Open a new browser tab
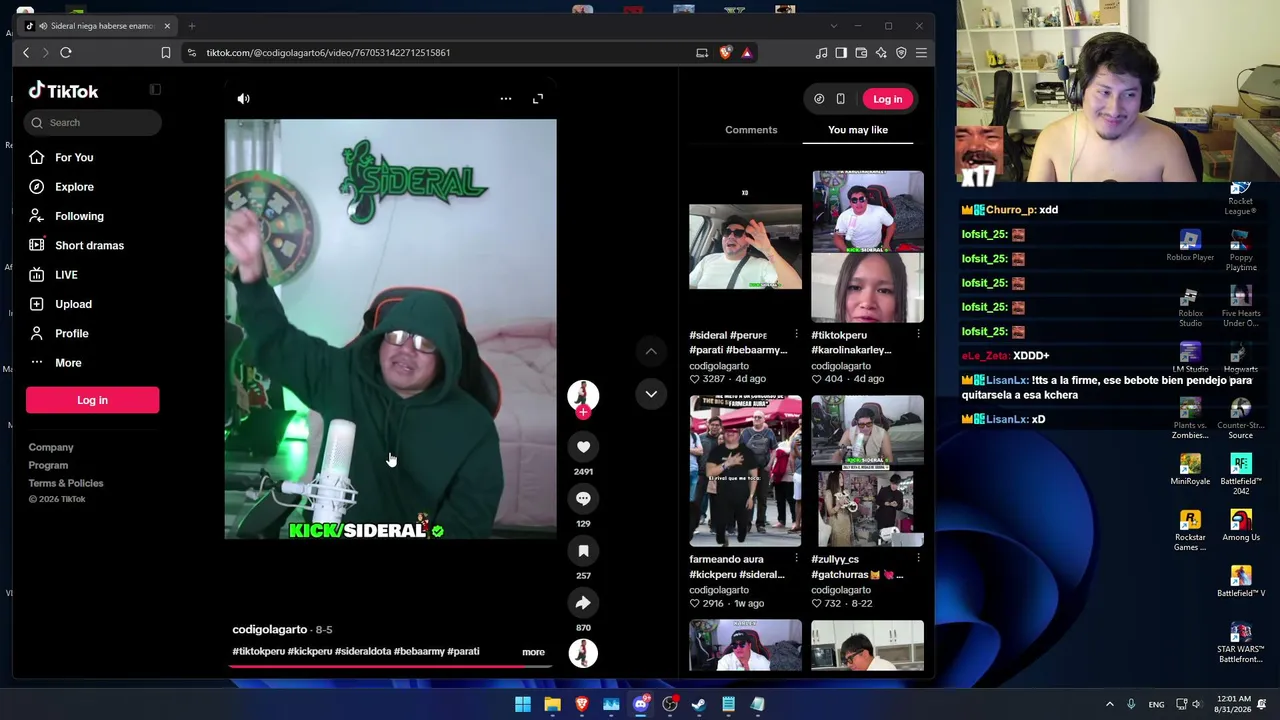Image resolution: width=1280 pixels, height=720 pixels. (x=192, y=26)
